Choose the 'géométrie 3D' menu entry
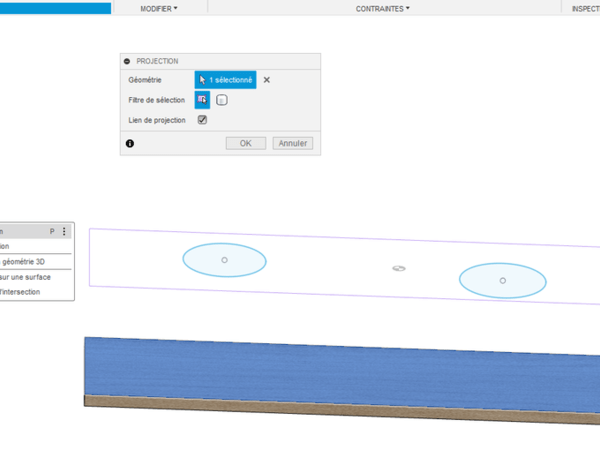 25,262
